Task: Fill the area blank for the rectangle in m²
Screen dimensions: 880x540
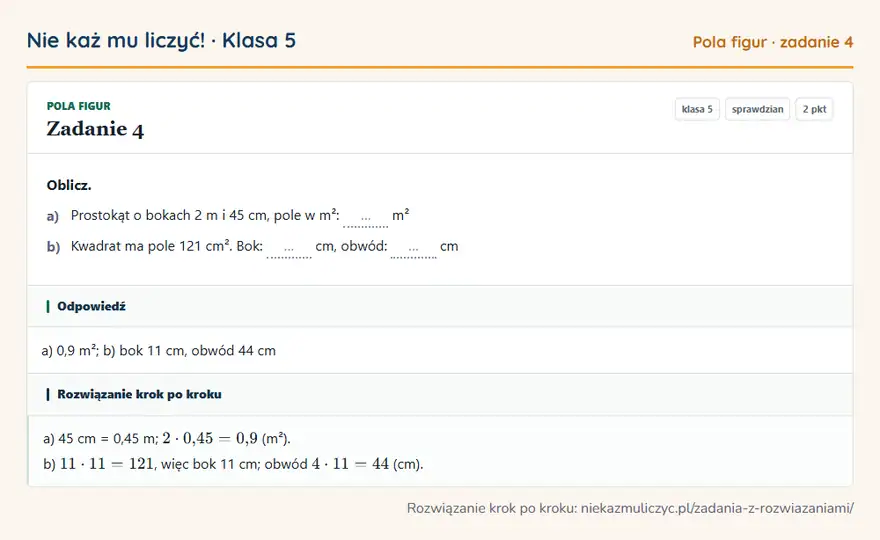Action: pos(365,217)
